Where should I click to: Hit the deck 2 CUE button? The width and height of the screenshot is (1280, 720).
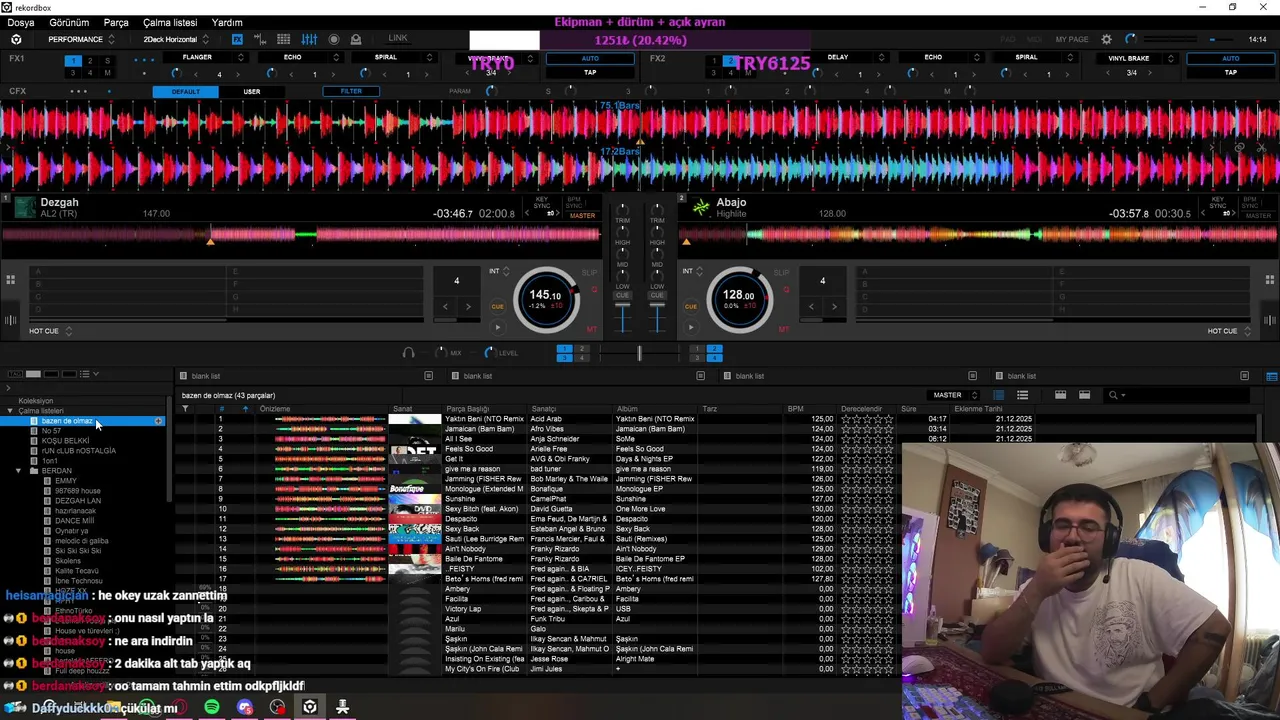pyautogui.click(x=690, y=307)
